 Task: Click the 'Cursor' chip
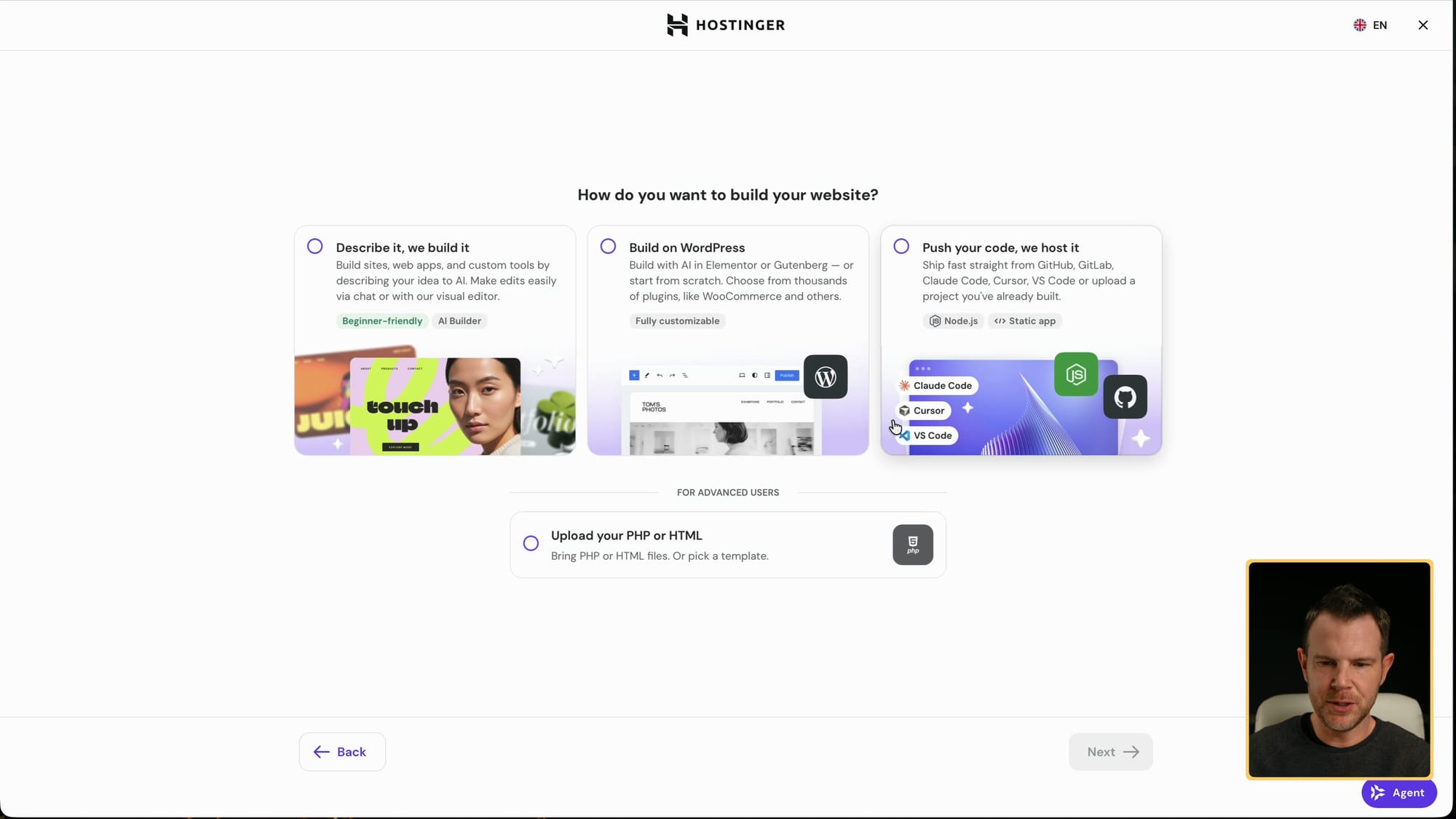pos(922,411)
